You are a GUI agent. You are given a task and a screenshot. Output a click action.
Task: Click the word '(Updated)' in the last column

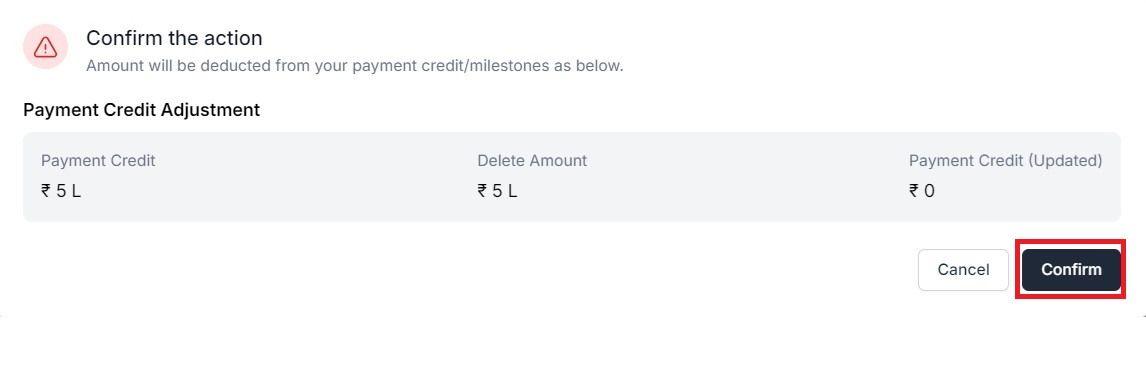click(1064, 160)
